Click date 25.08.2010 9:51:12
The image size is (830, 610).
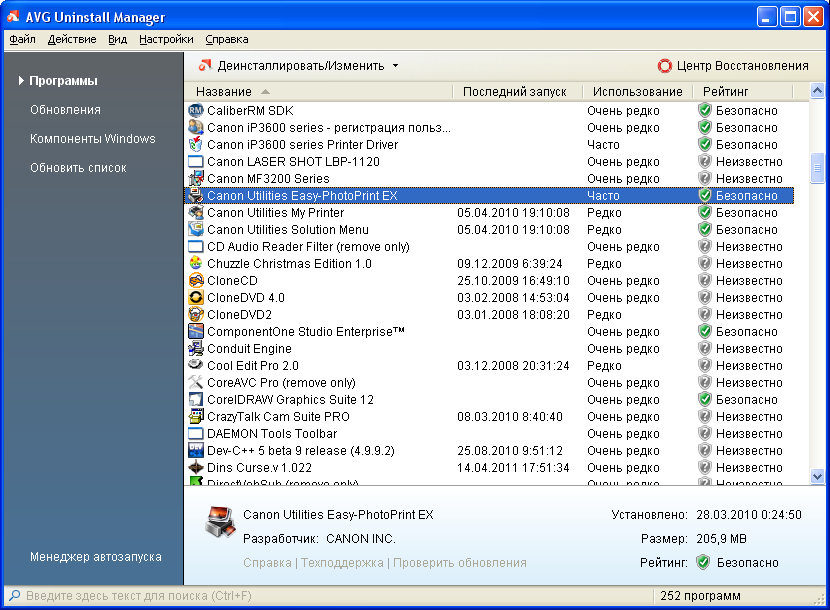pos(510,450)
